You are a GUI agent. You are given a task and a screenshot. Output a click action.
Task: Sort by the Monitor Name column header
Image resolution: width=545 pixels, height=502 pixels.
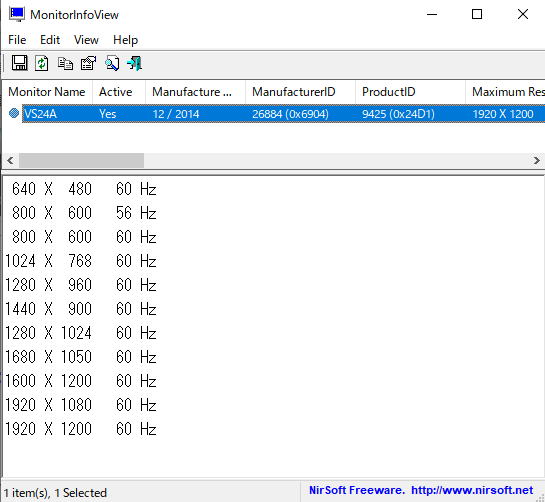[x=47, y=92]
